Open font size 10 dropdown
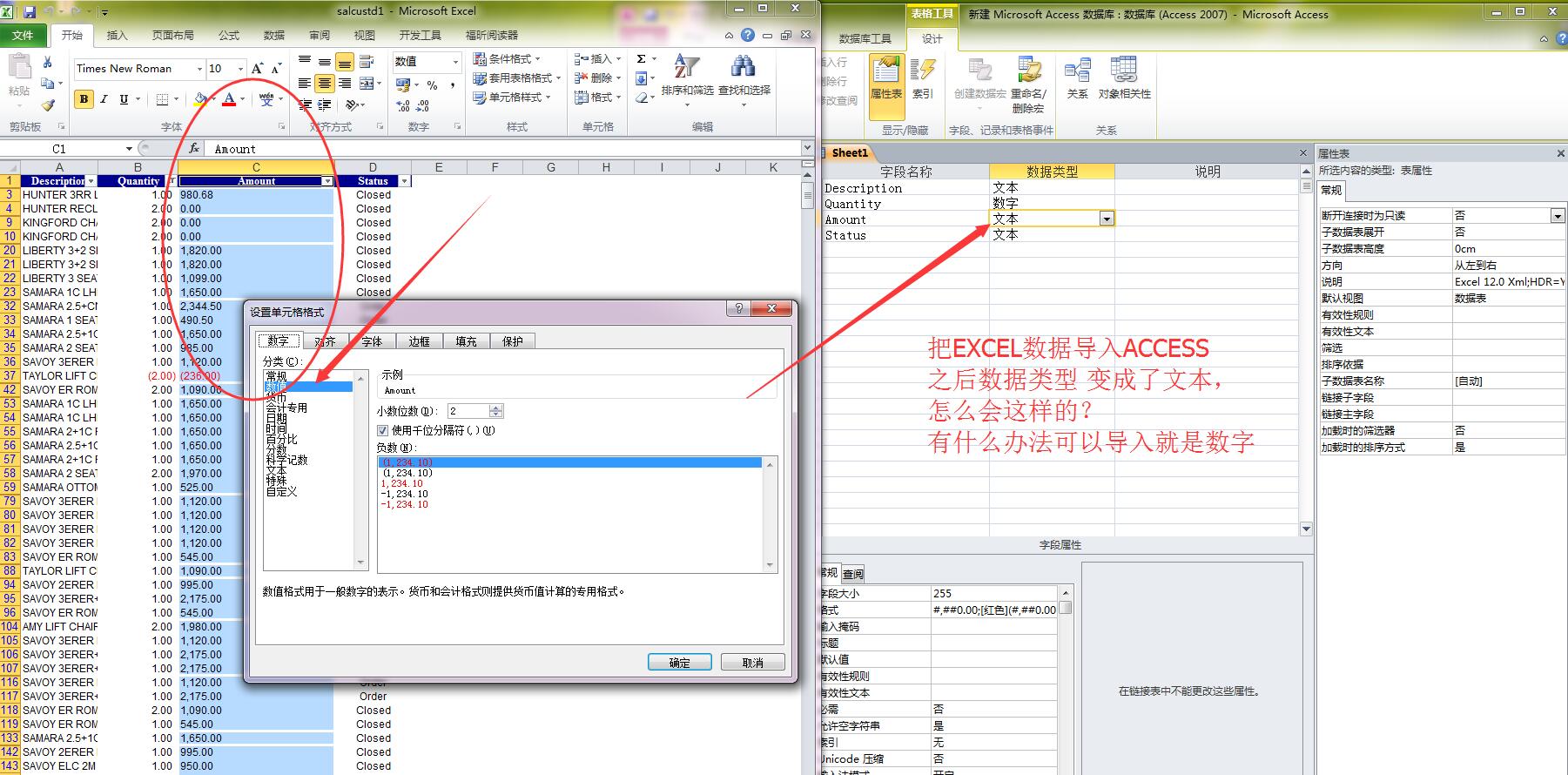The width and height of the screenshot is (1568, 775). click(x=241, y=69)
